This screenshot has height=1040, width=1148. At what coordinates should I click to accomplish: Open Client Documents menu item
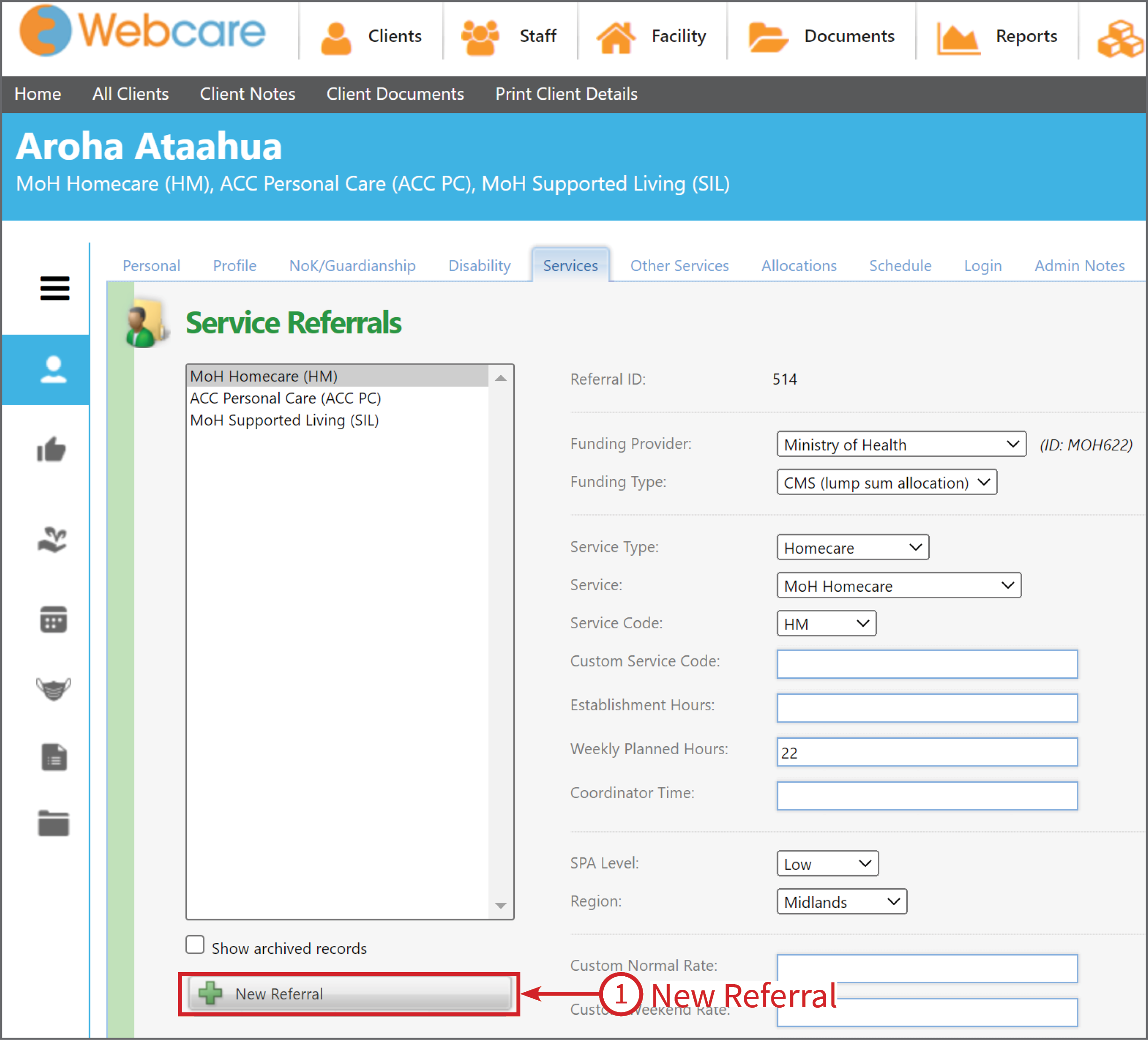tap(395, 94)
